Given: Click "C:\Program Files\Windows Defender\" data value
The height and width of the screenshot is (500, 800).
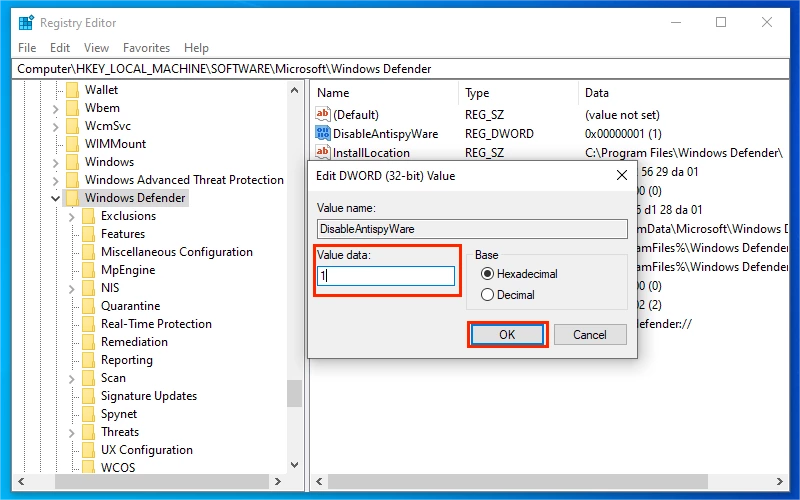Looking at the screenshot, I should point(684,153).
